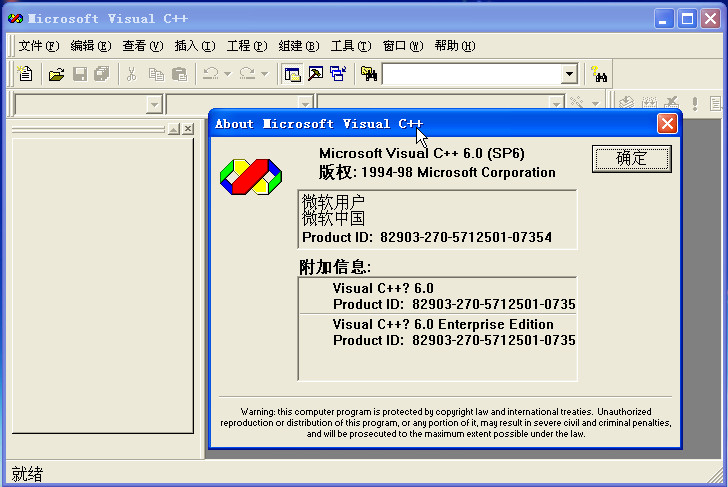Image resolution: width=728 pixels, height=487 pixels.
Task: Minimize the Microsoft Visual C++ main window
Action: tap(664, 19)
